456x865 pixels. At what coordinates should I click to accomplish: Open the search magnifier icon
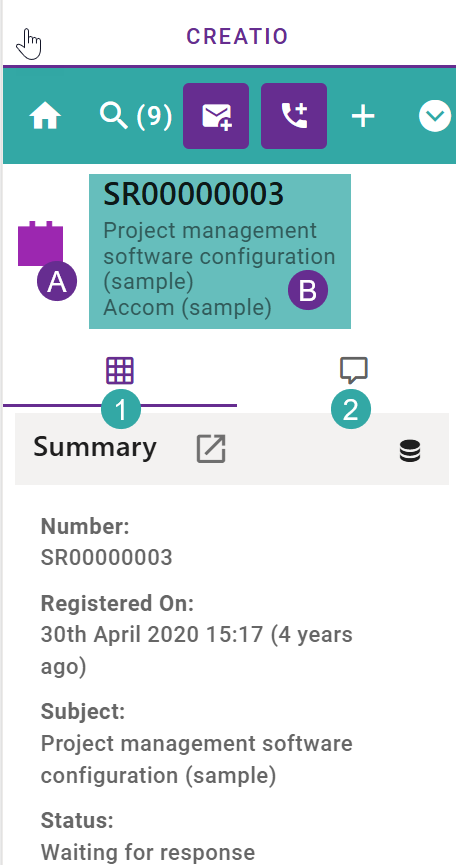click(114, 116)
